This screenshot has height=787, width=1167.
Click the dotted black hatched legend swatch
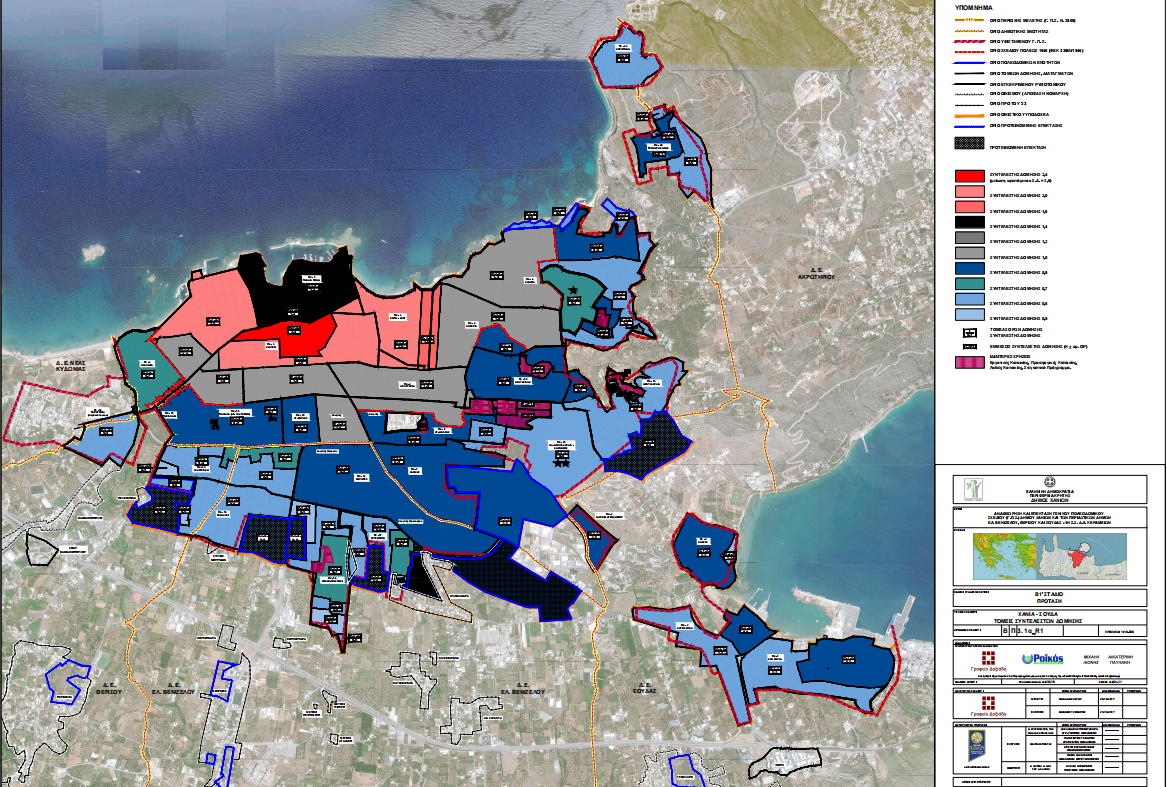969,143
